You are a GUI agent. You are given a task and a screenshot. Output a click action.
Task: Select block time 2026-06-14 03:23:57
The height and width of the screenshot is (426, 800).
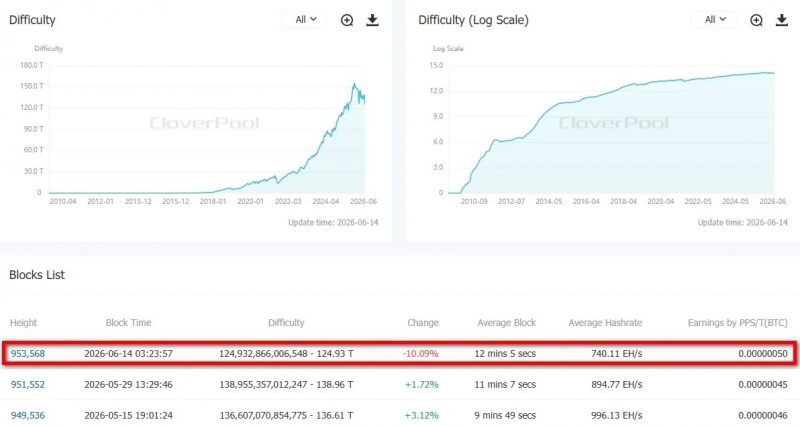(129, 354)
